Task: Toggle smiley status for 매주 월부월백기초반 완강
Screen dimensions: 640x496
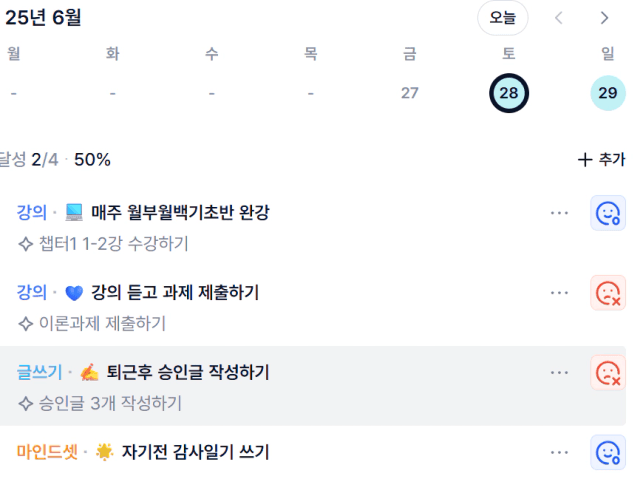Action: 607,213
